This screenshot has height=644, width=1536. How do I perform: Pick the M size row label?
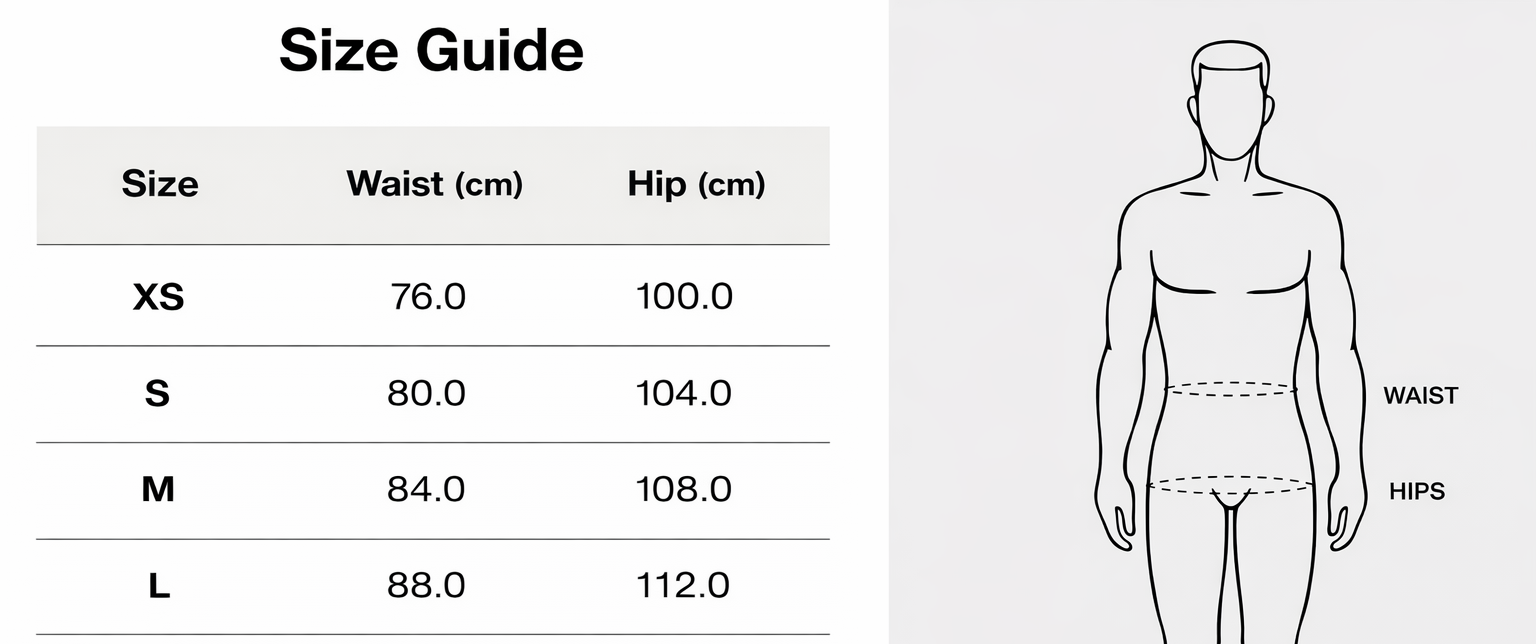158,490
